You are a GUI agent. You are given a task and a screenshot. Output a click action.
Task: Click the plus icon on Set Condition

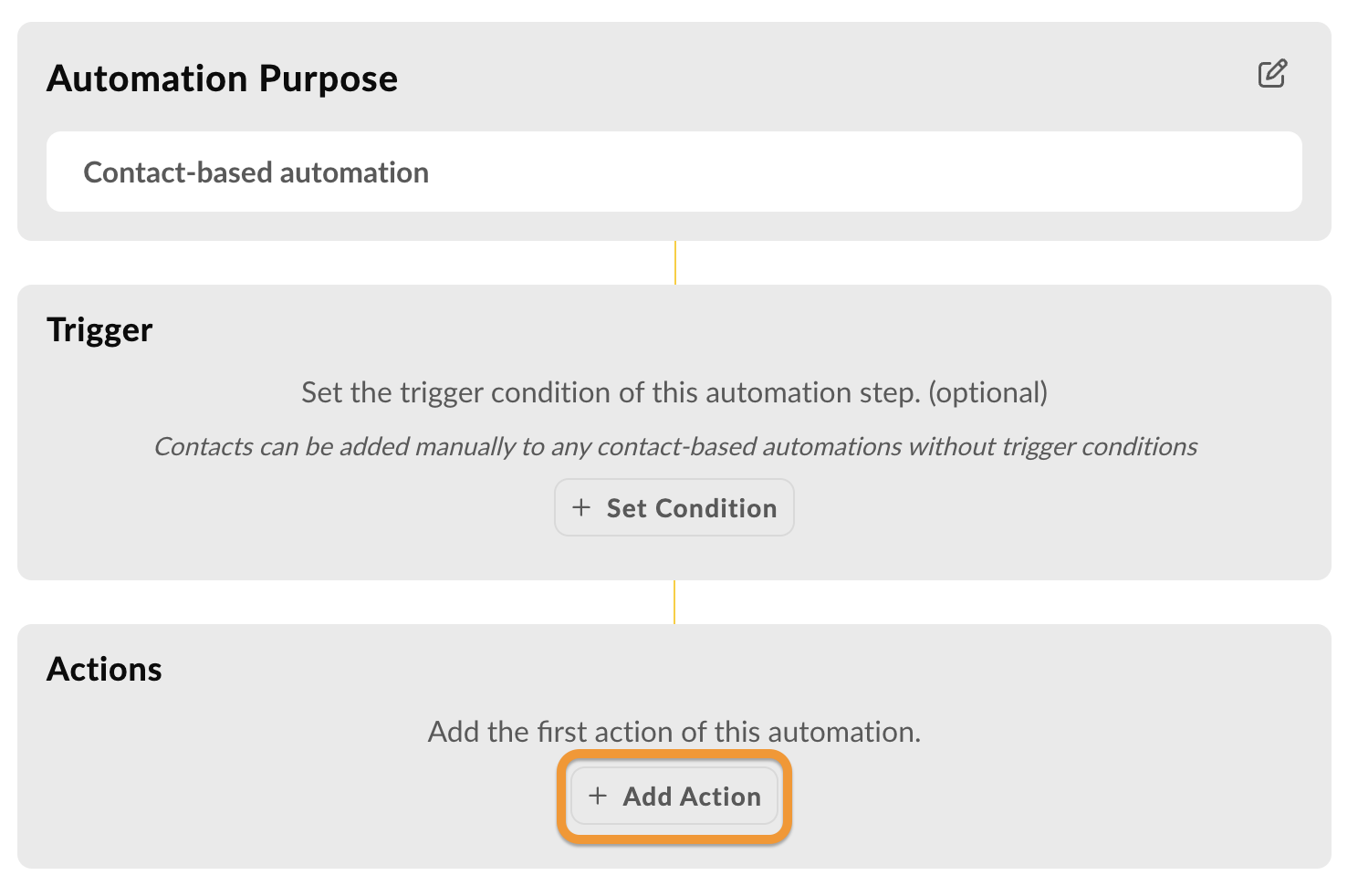point(581,507)
